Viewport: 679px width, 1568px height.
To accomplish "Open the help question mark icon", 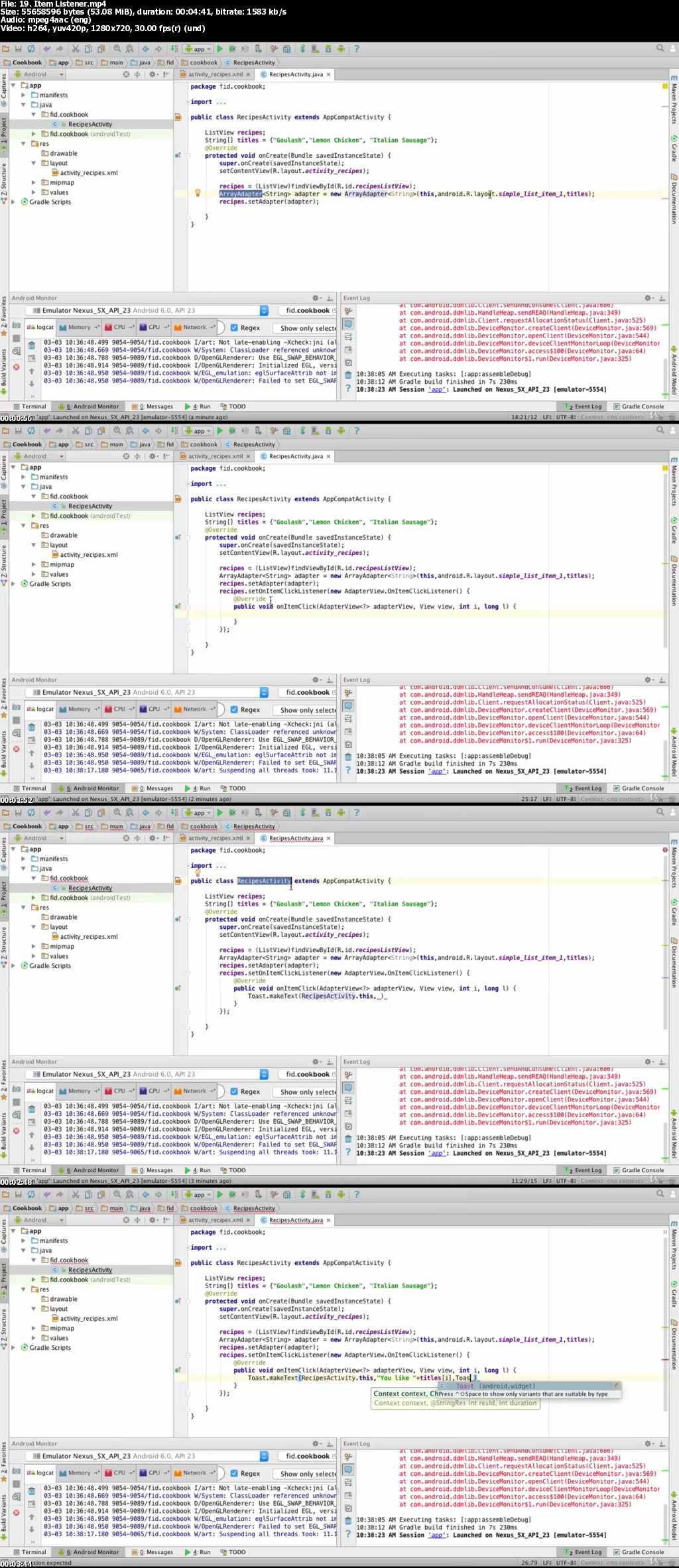I will point(356,49).
